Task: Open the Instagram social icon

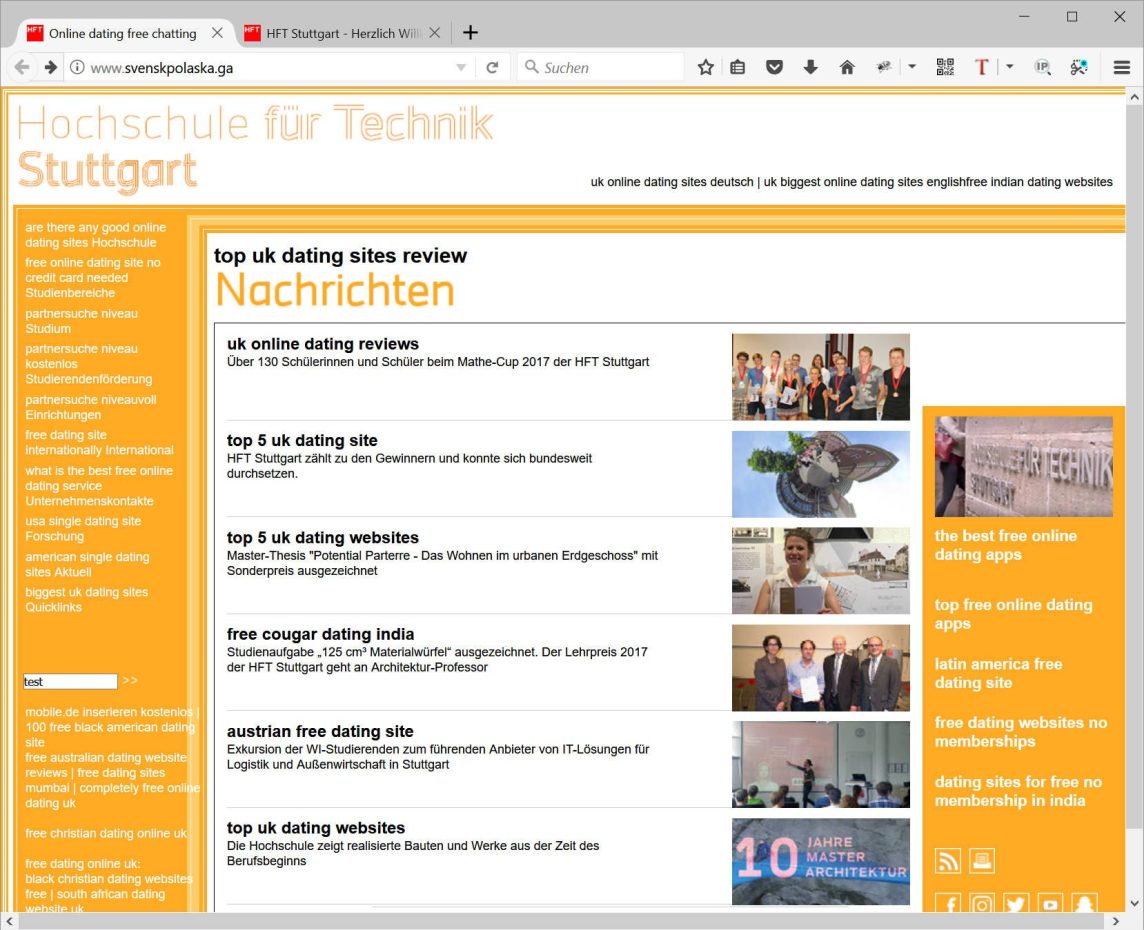Action: (981, 904)
